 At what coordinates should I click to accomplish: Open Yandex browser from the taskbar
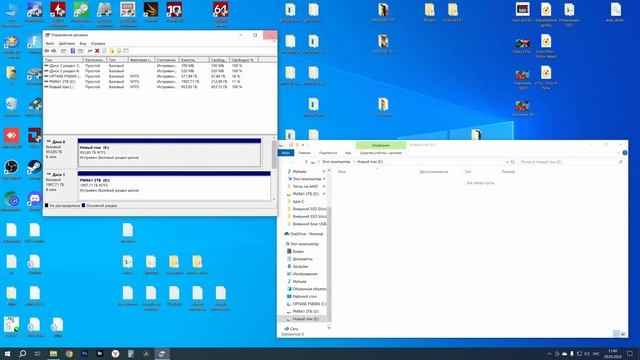point(116,353)
